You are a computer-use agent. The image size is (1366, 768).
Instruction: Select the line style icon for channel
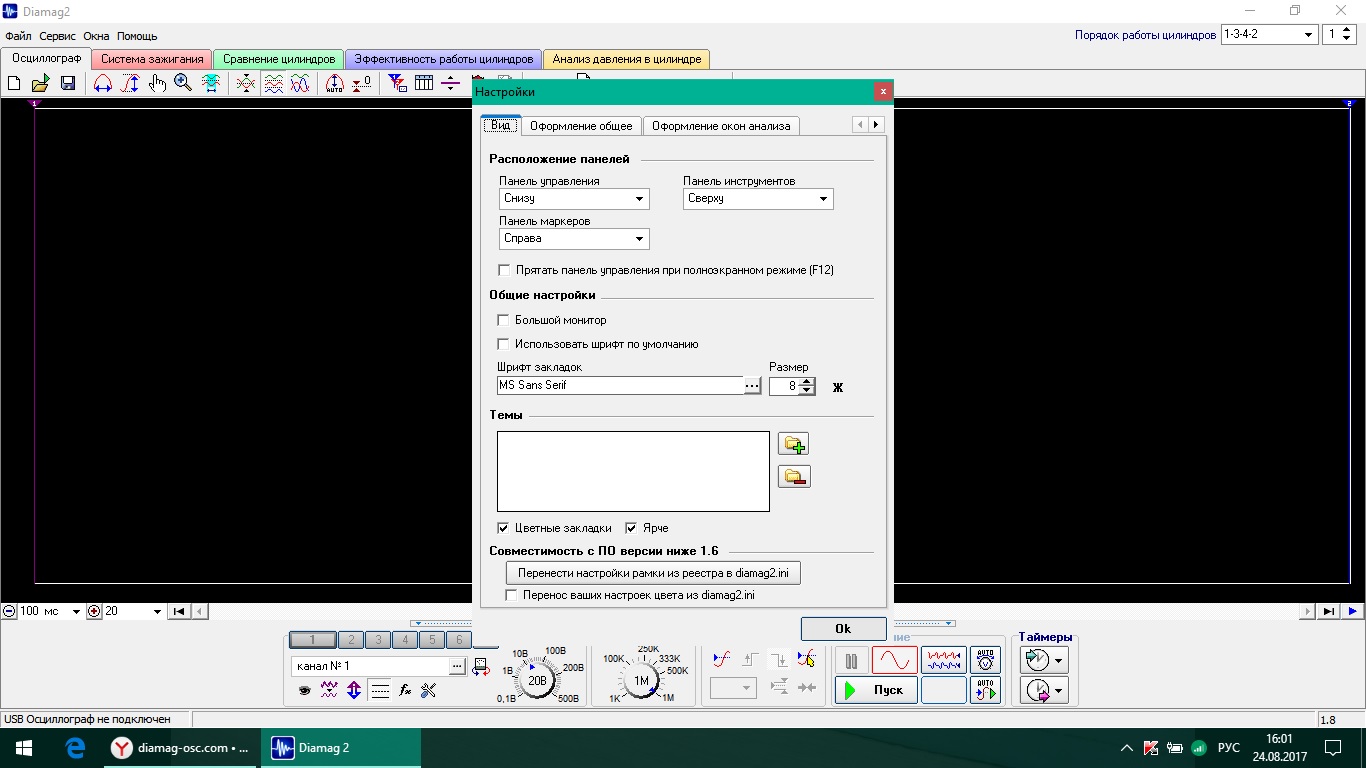click(379, 690)
